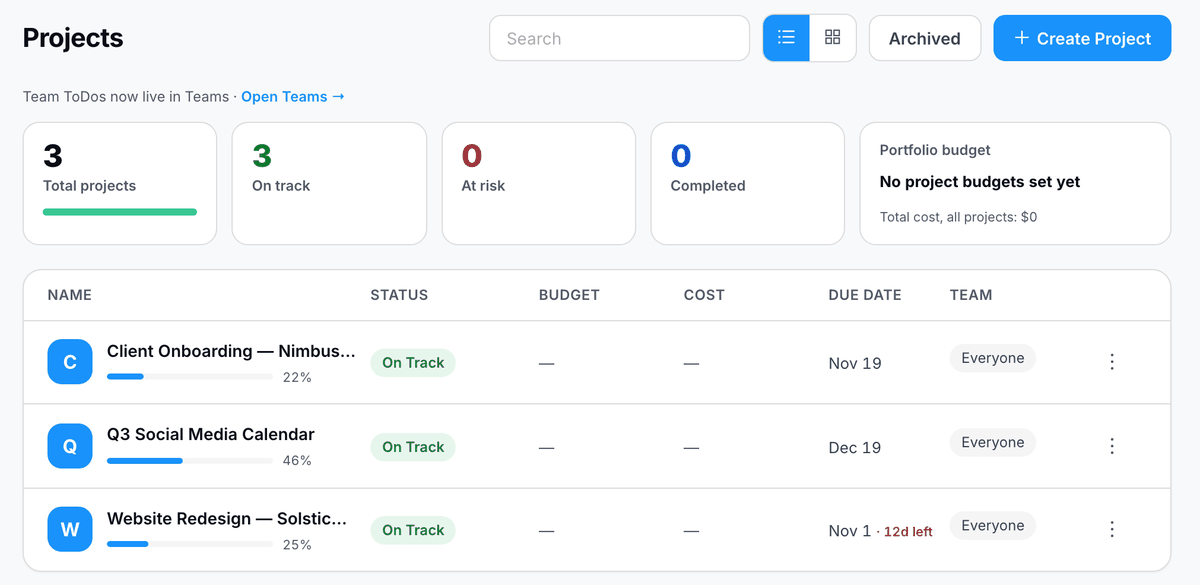Click the 22% progress label

(297, 377)
